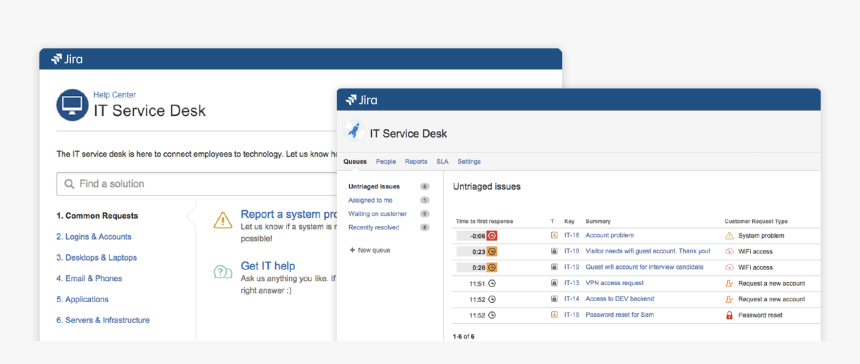
Task: Open Guest wifi account for interview candidate
Action: coord(644,267)
